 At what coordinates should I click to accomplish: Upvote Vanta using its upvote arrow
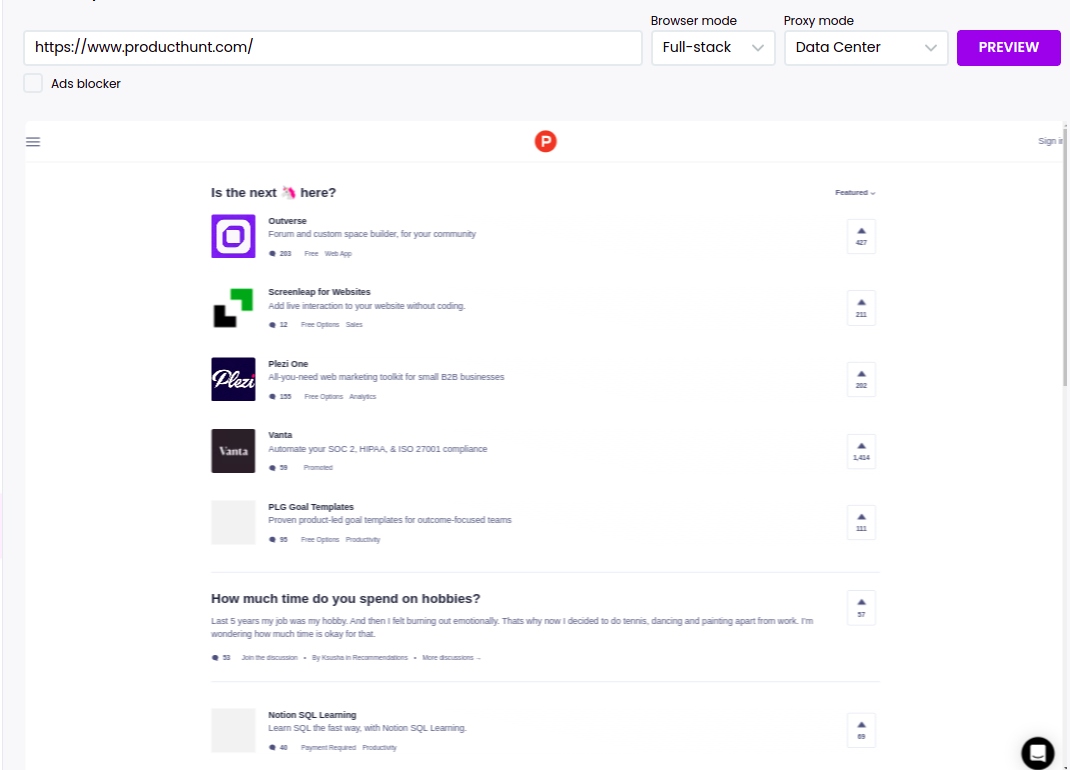click(861, 451)
